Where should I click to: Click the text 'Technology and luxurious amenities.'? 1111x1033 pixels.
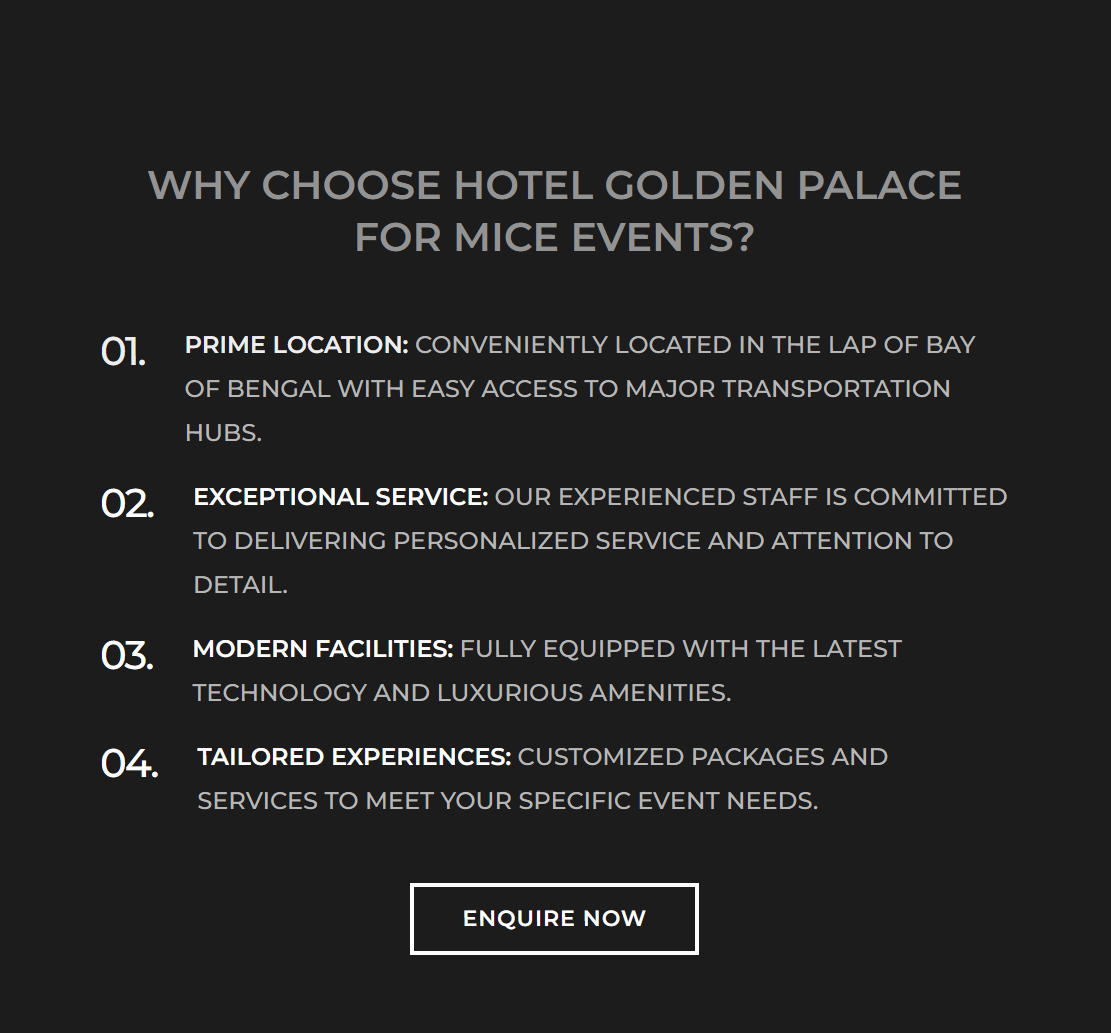[461, 693]
